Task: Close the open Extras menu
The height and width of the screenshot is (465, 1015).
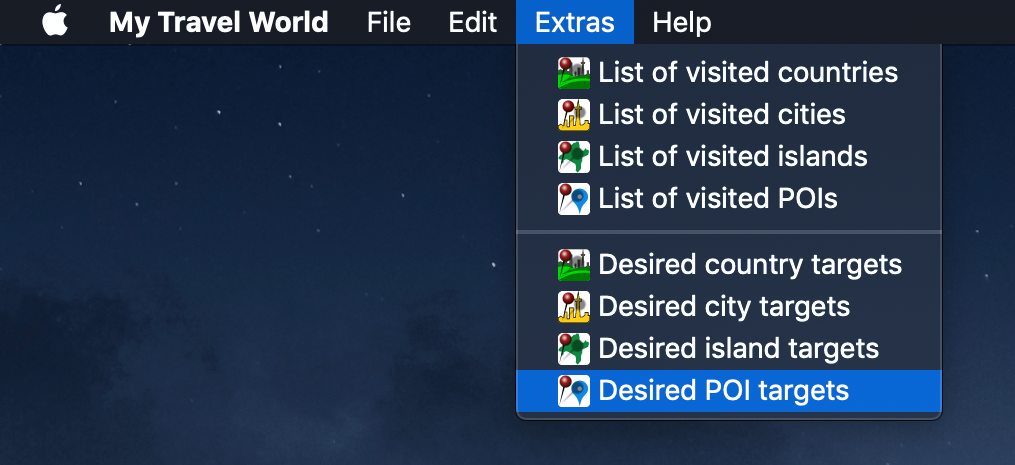Action: click(x=575, y=22)
